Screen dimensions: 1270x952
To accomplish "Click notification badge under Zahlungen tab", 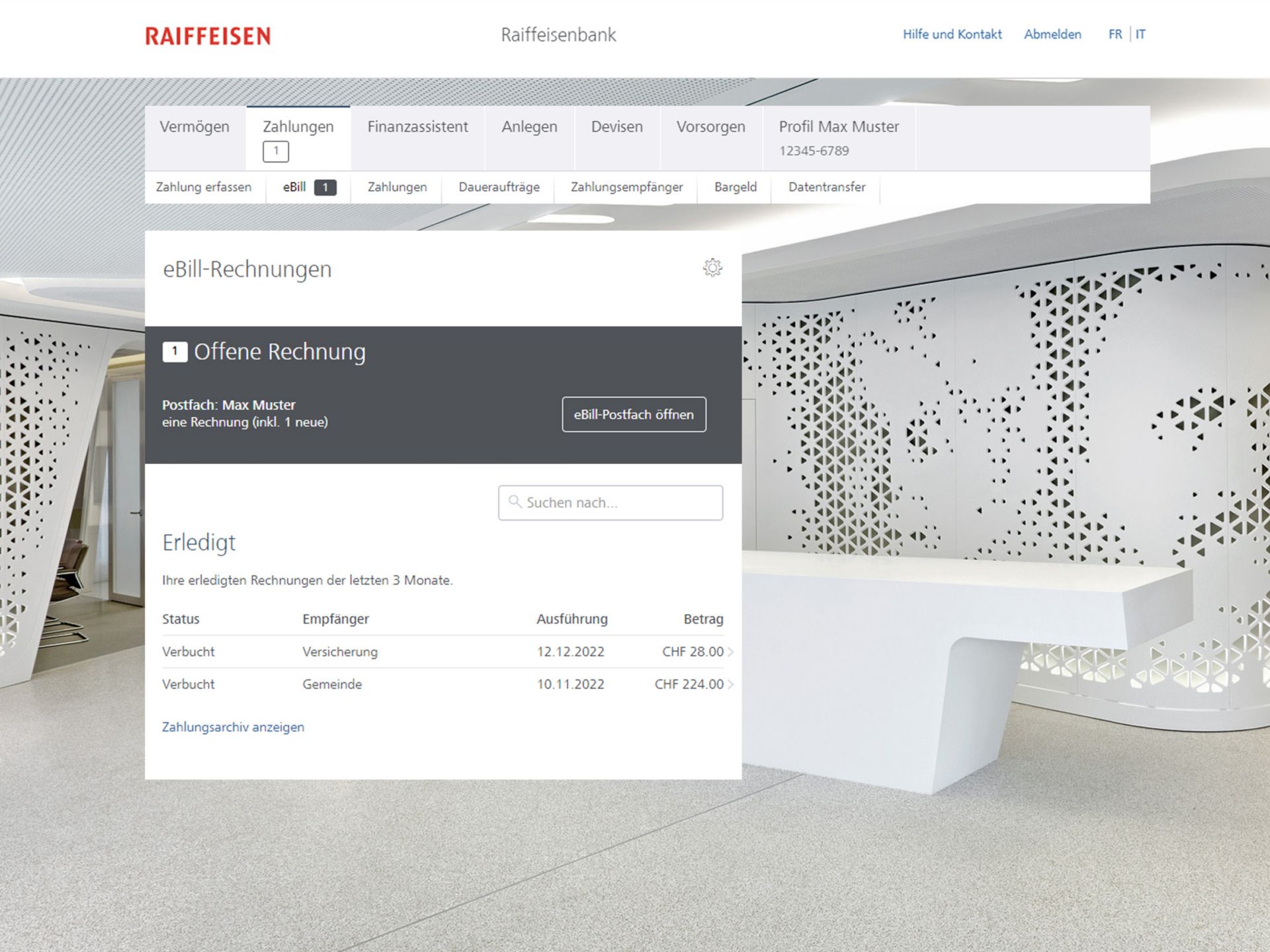I will coord(276,151).
